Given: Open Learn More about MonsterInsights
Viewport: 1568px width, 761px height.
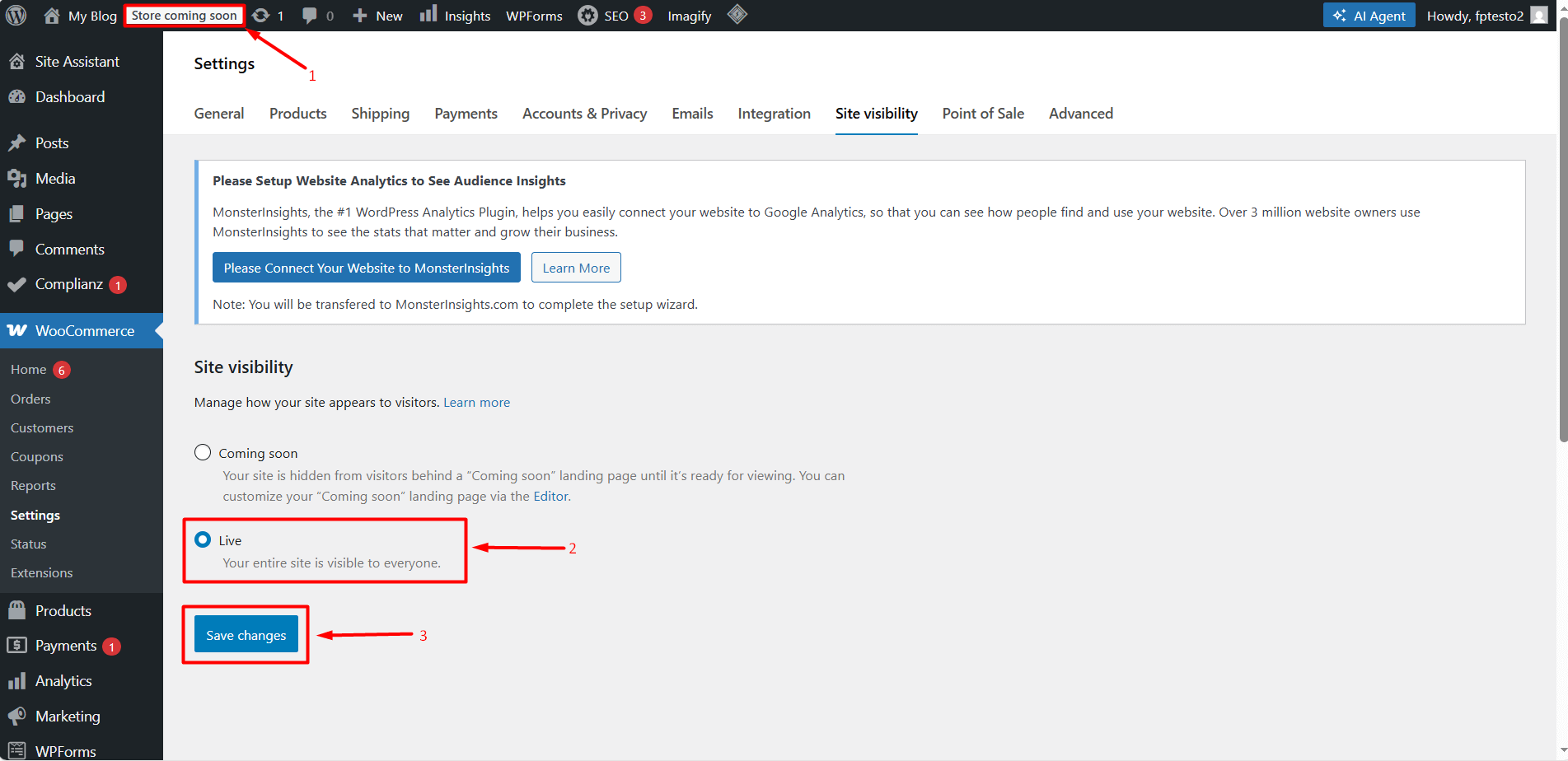Looking at the screenshot, I should coord(575,267).
